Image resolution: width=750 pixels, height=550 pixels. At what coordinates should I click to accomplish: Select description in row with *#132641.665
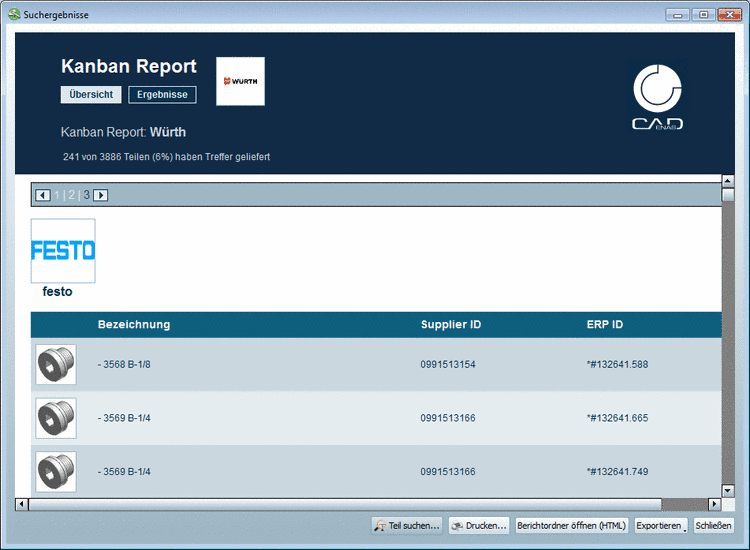click(x=124, y=418)
